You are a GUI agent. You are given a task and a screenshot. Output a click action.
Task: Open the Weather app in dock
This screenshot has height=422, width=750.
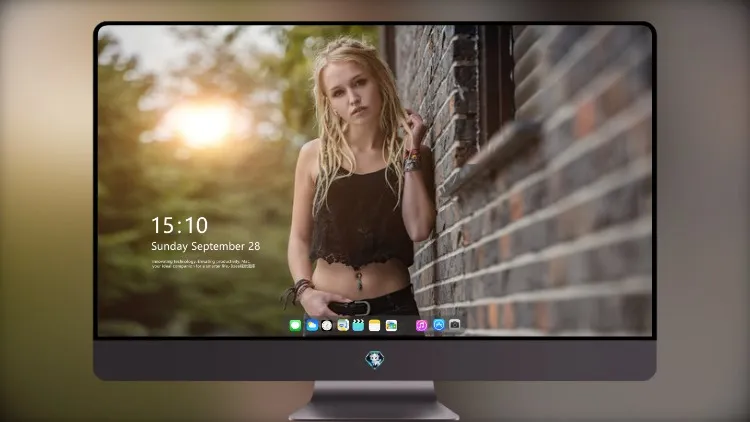311,326
